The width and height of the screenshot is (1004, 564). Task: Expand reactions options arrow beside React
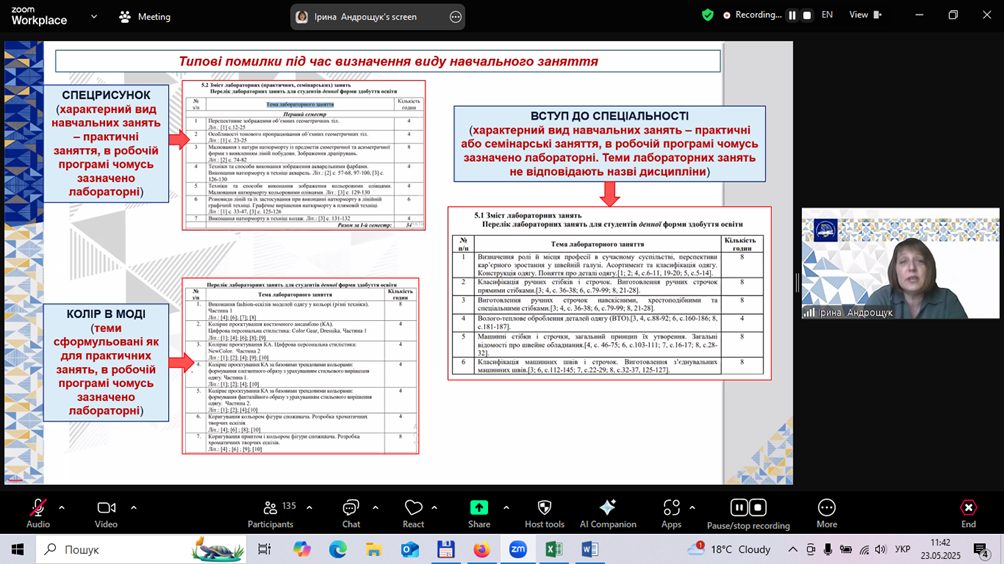434,508
